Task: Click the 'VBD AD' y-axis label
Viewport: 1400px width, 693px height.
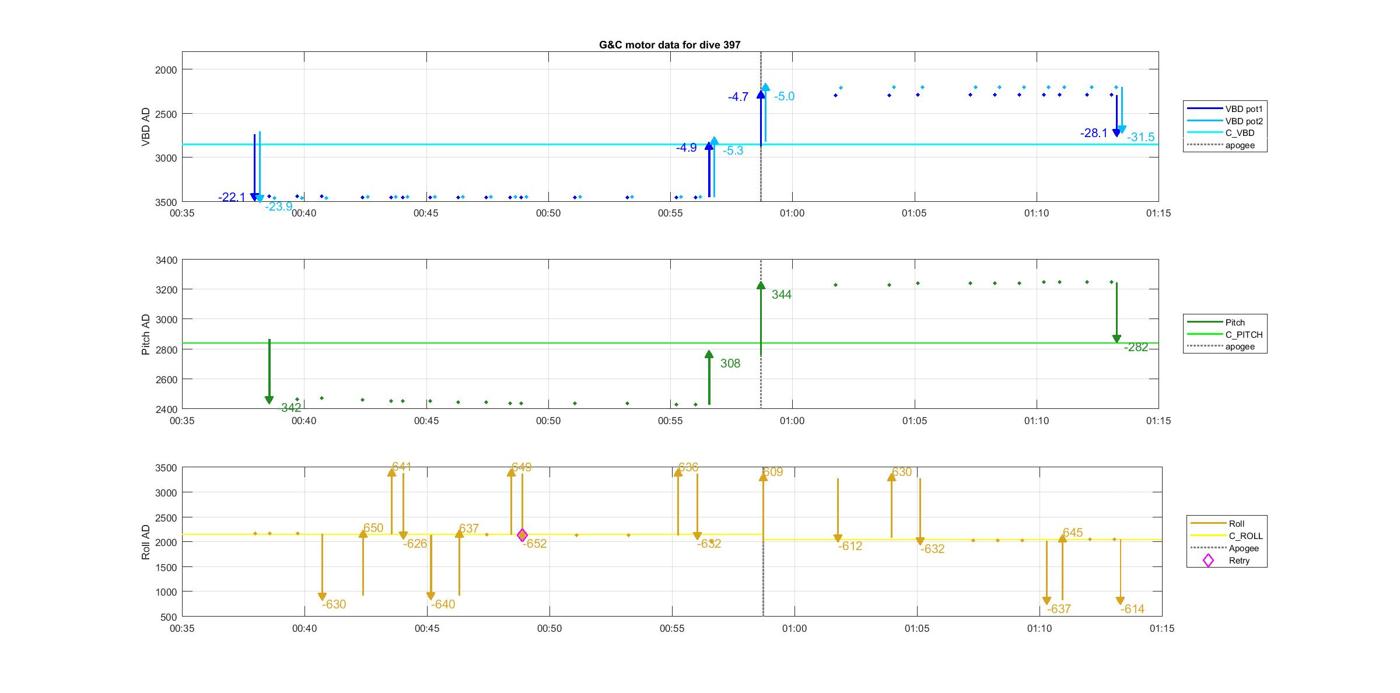Action: [x=146, y=126]
